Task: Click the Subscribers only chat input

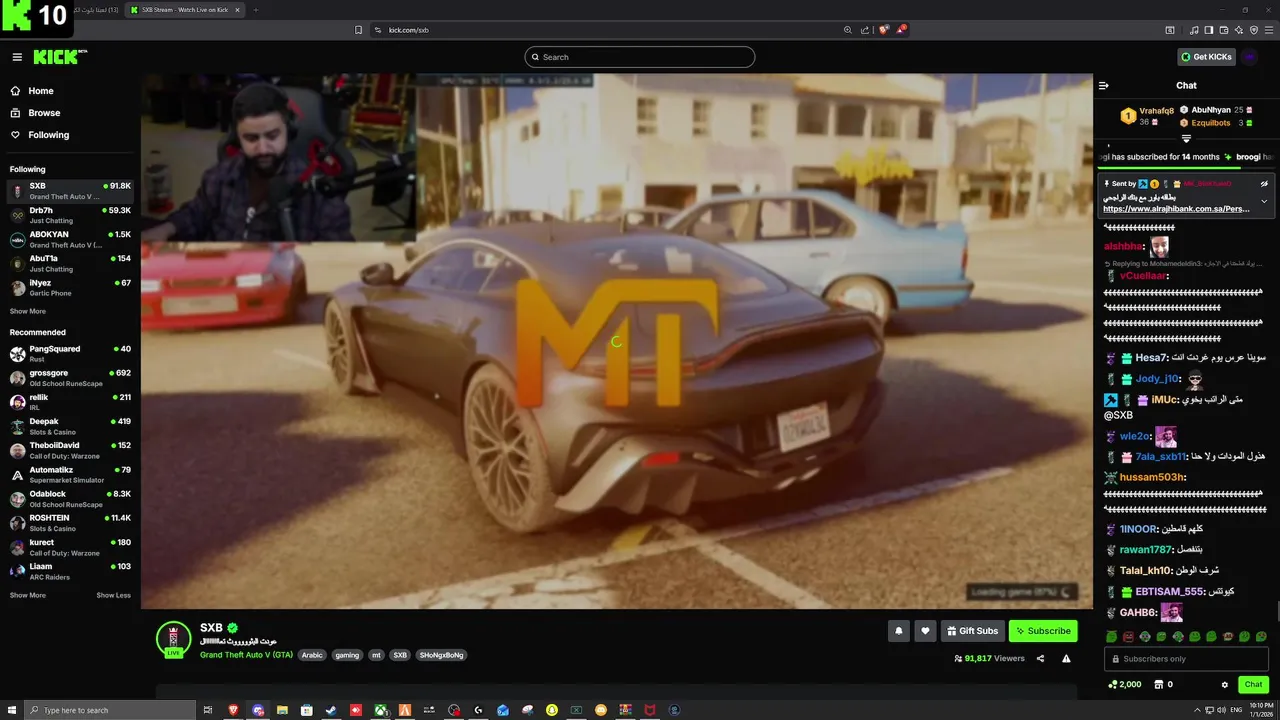Action: click(1187, 659)
